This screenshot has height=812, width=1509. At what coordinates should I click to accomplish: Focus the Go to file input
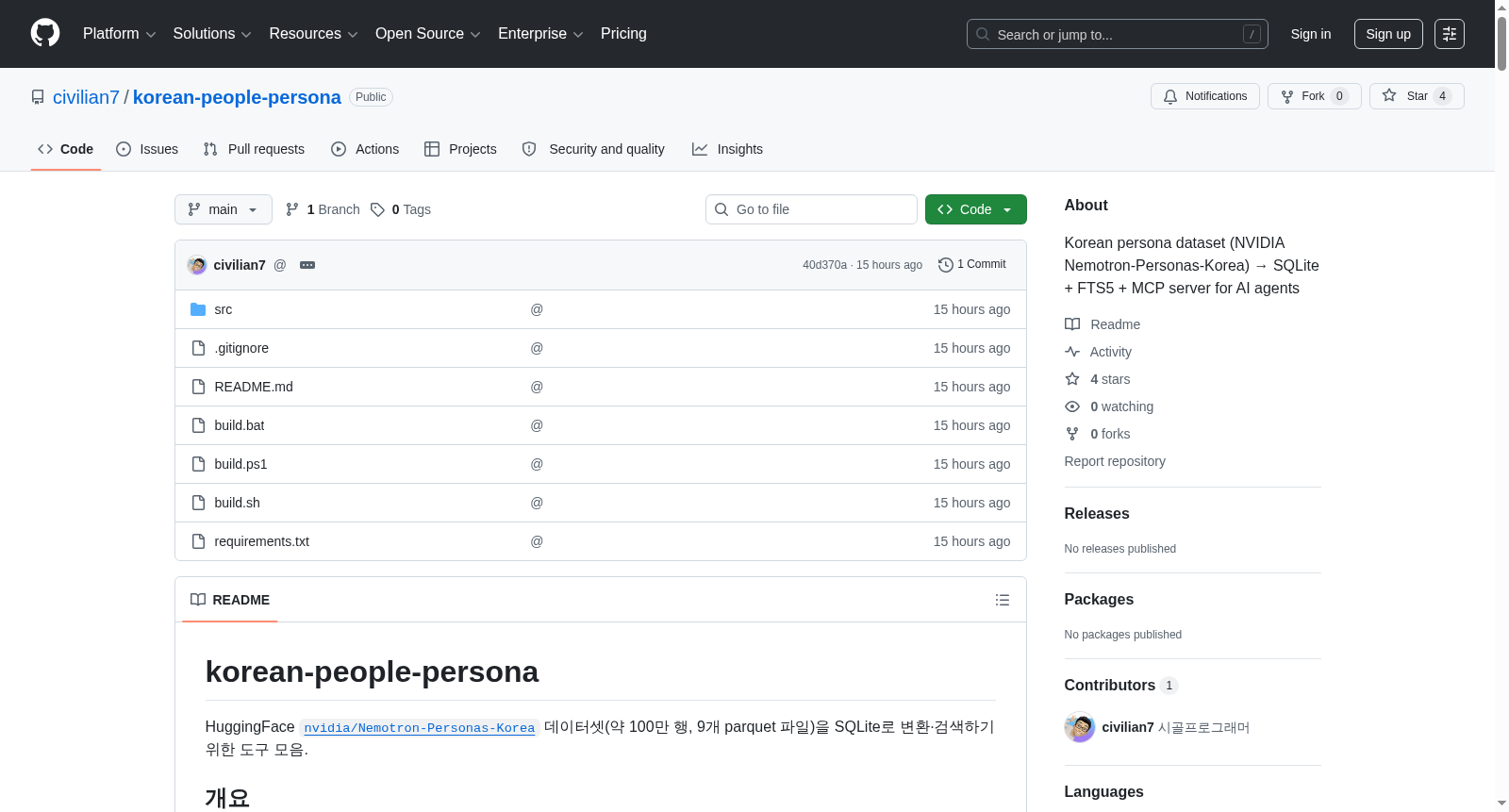(x=811, y=209)
